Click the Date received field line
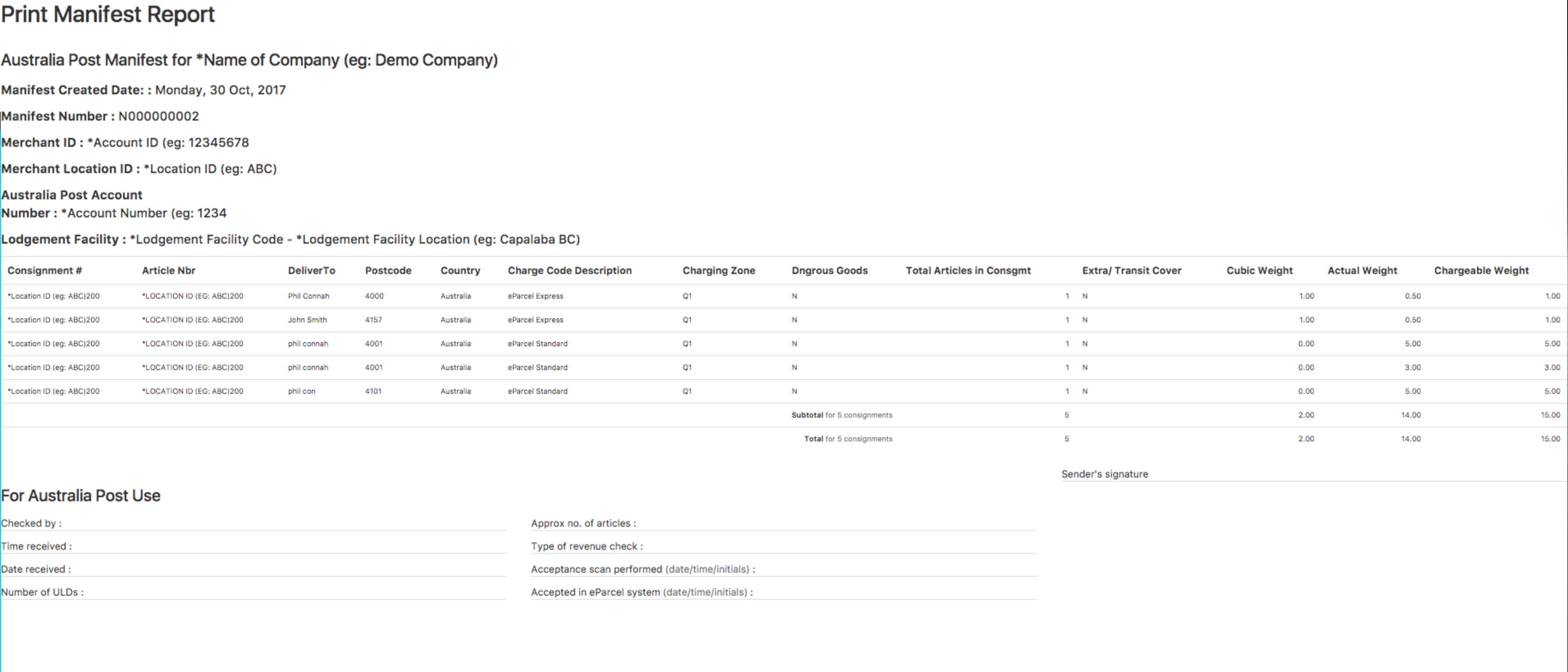The width and height of the screenshot is (1568, 672). 253,570
